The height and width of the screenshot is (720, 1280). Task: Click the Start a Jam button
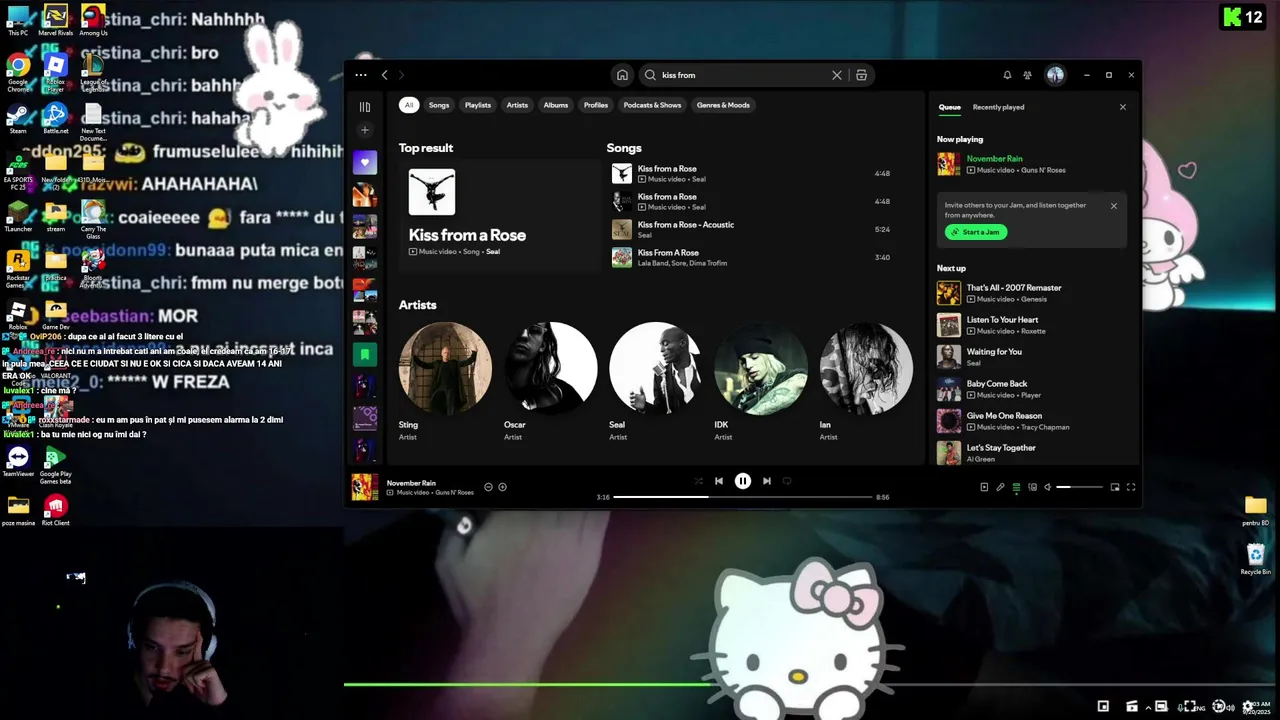coord(976,232)
